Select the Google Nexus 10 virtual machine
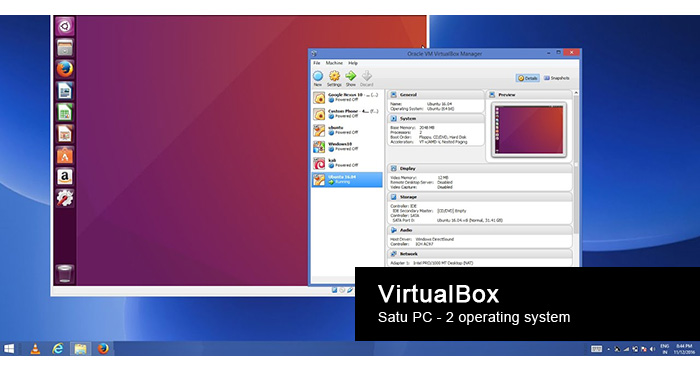This screenshot has width=700, height=370. [347, 97]
